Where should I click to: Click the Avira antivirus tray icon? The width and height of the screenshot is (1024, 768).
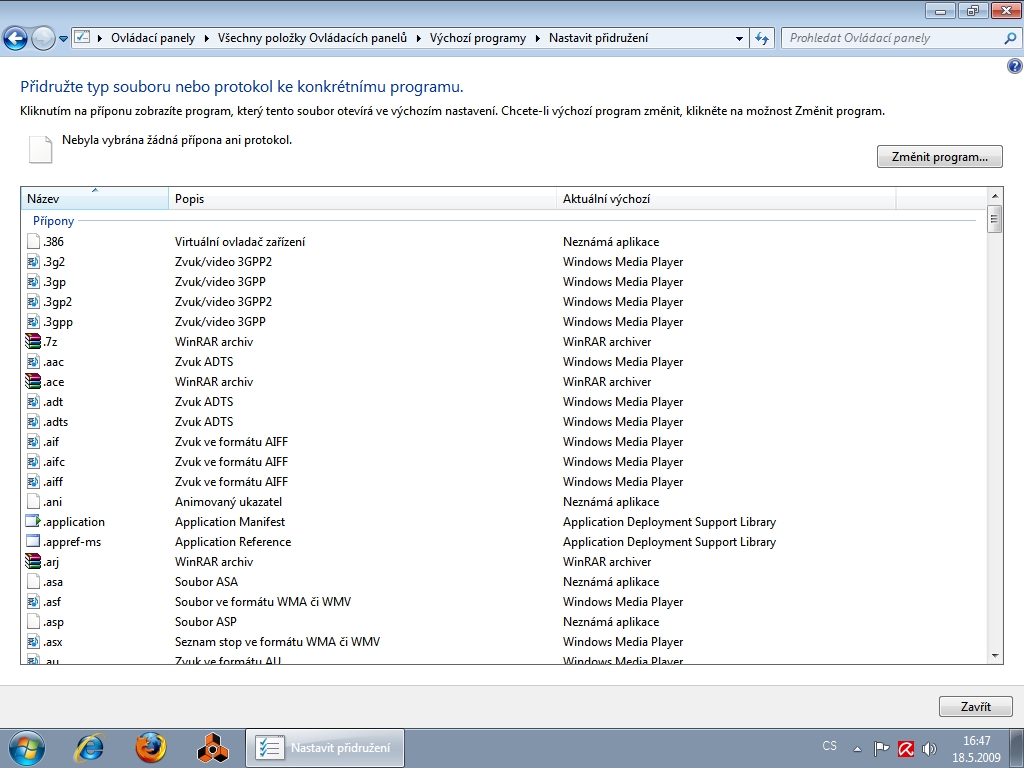click(x=906, y=748)
